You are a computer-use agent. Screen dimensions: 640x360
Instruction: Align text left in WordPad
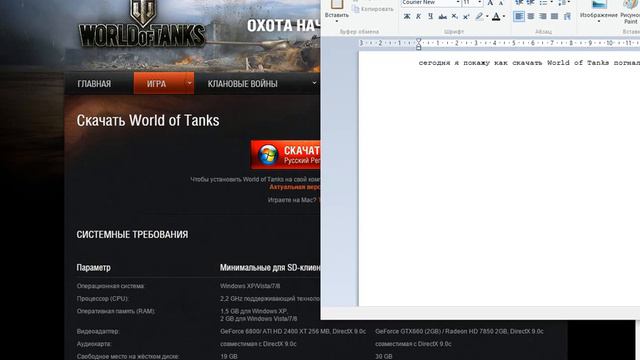(519, 17)
